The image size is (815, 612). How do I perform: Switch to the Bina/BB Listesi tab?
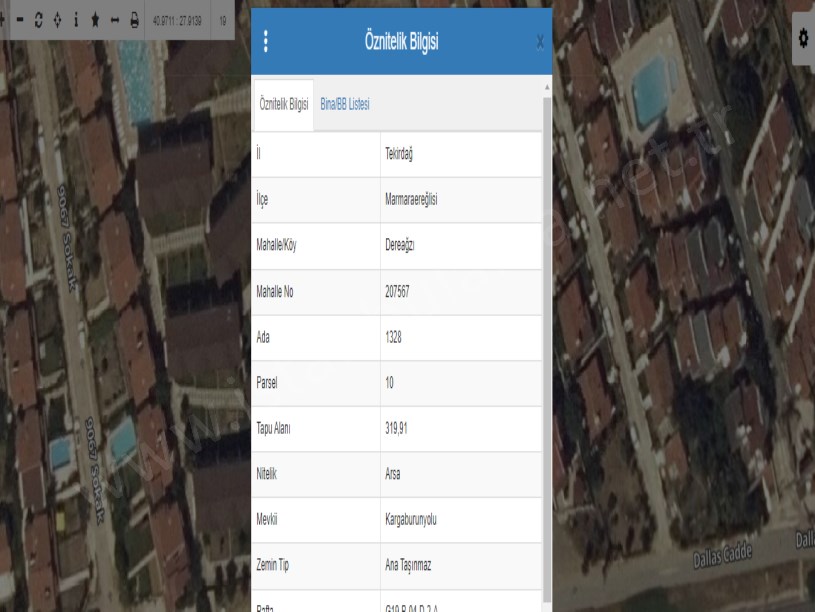(x=345, y=104)
